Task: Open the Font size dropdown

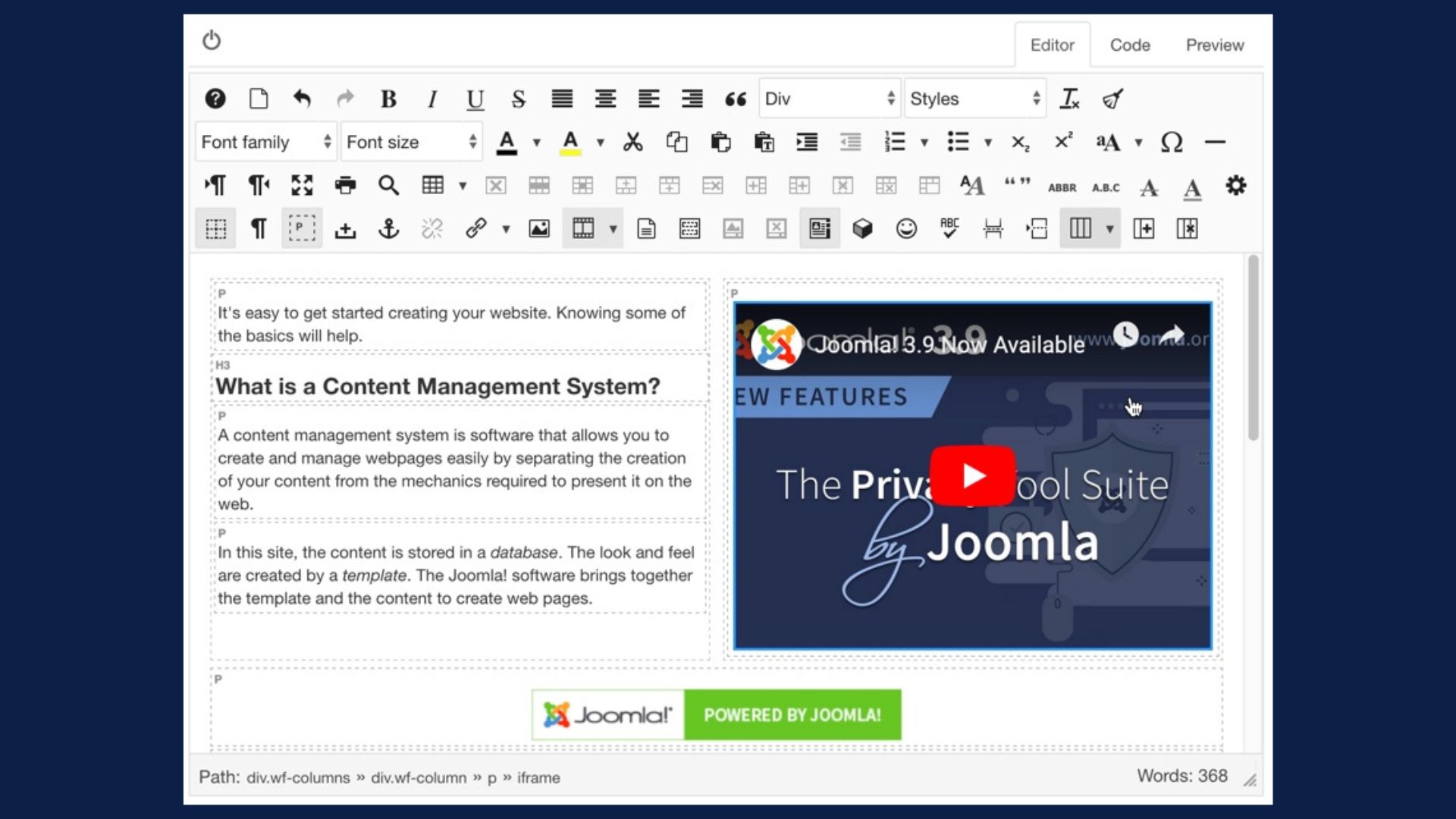Action: coord(412,142)
